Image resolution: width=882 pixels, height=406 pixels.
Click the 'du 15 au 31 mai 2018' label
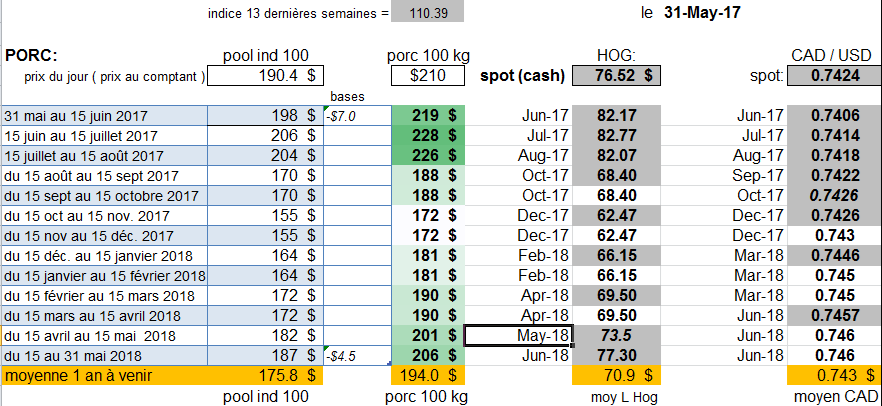(103, 355)
